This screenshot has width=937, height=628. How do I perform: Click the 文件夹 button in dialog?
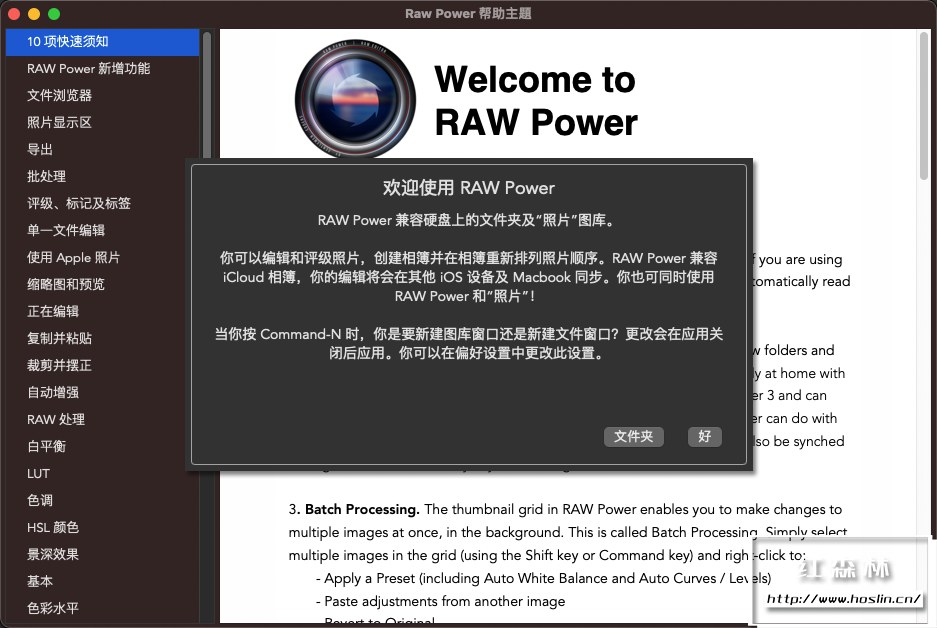tap(633, 436)
